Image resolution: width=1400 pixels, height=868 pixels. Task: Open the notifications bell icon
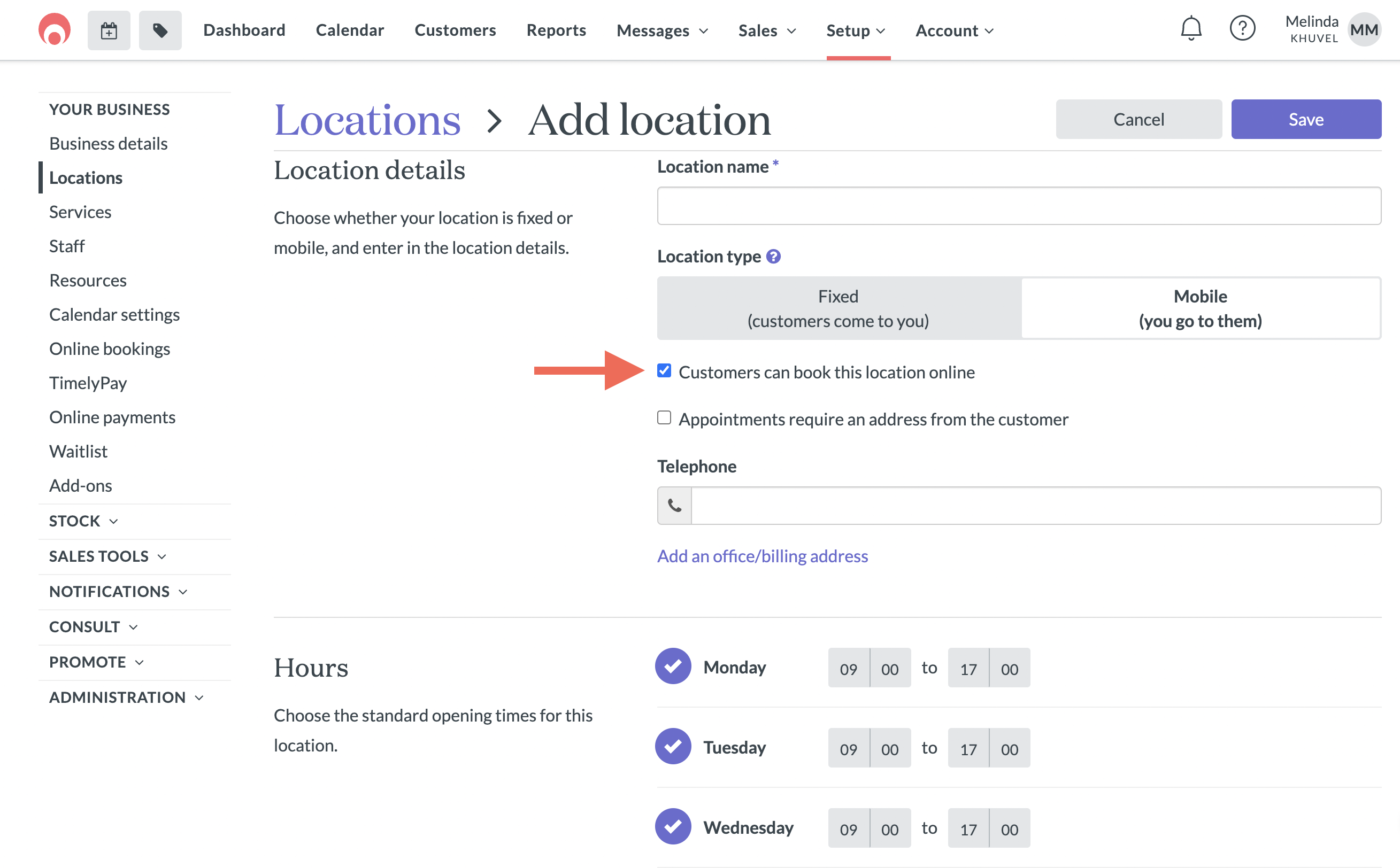1191,28
